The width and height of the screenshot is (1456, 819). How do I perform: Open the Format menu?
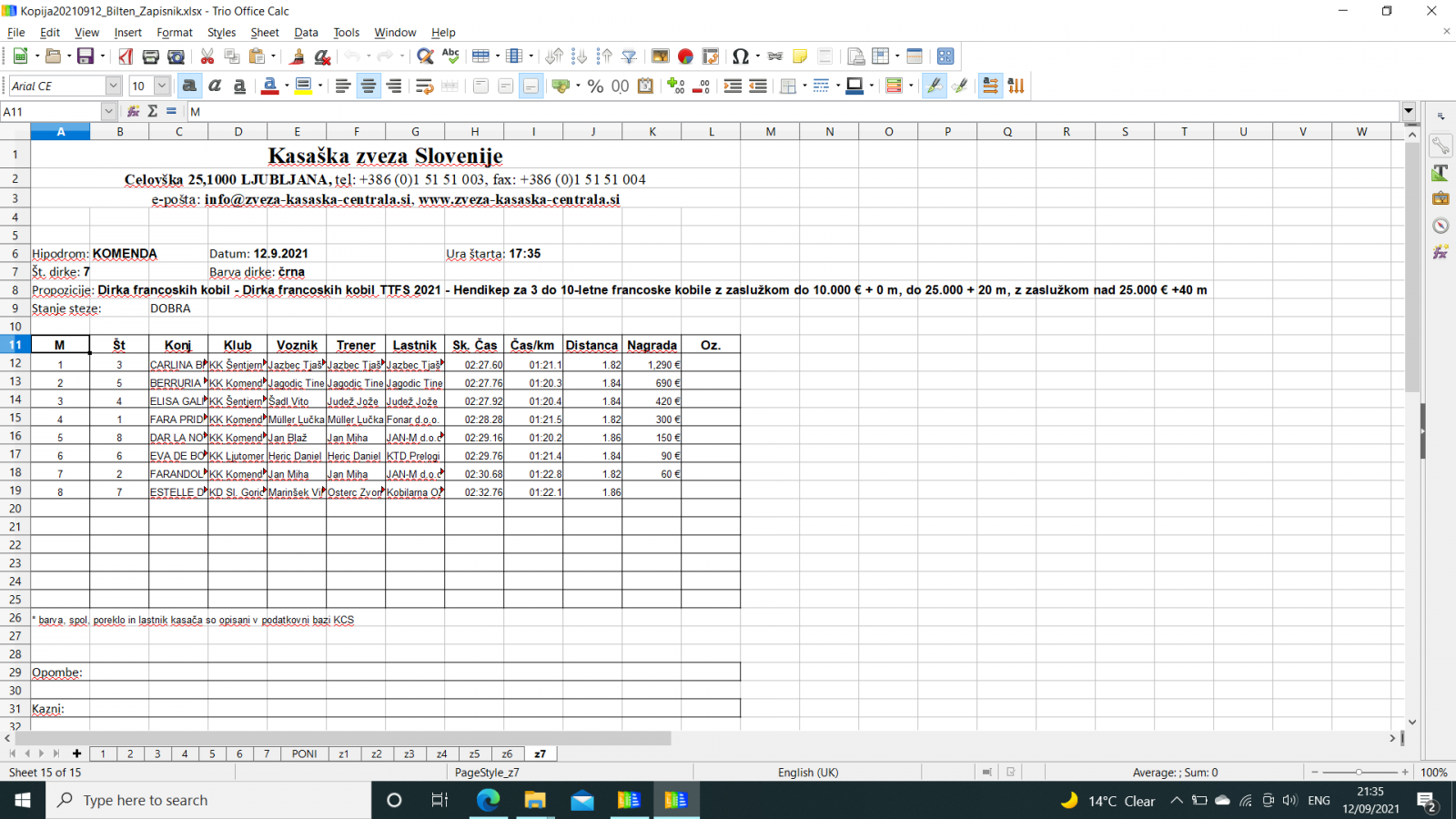[174, 32]
